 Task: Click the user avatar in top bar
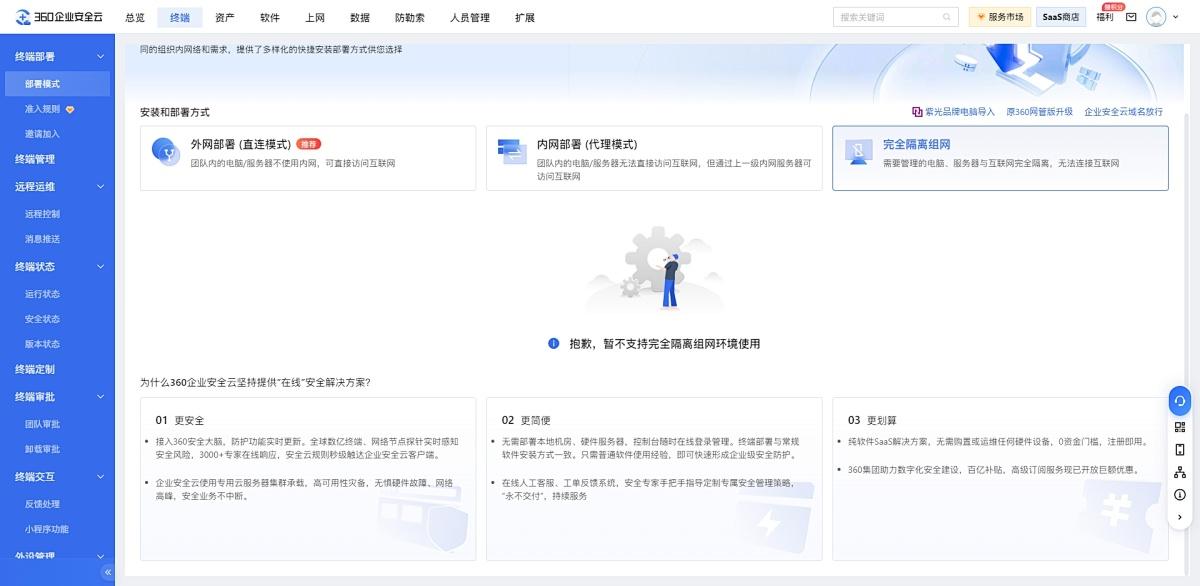pos(1156,17)
